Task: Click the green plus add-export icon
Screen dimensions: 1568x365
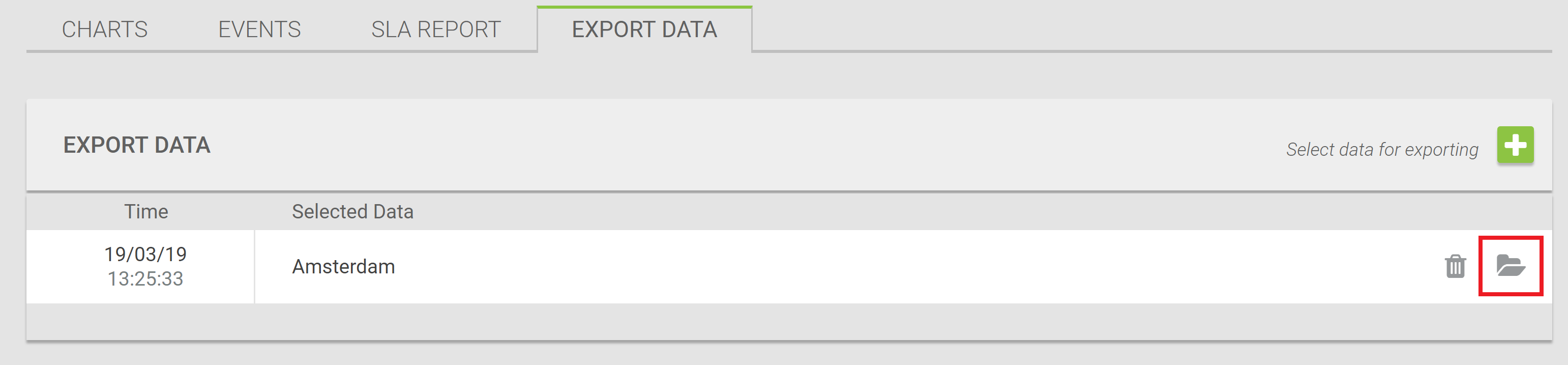Action: click(1515, 145)
